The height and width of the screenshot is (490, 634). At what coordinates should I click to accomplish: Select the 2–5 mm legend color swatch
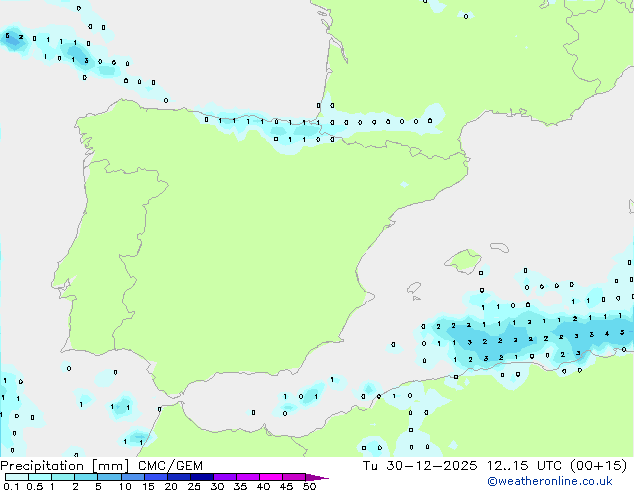(86, 477)
